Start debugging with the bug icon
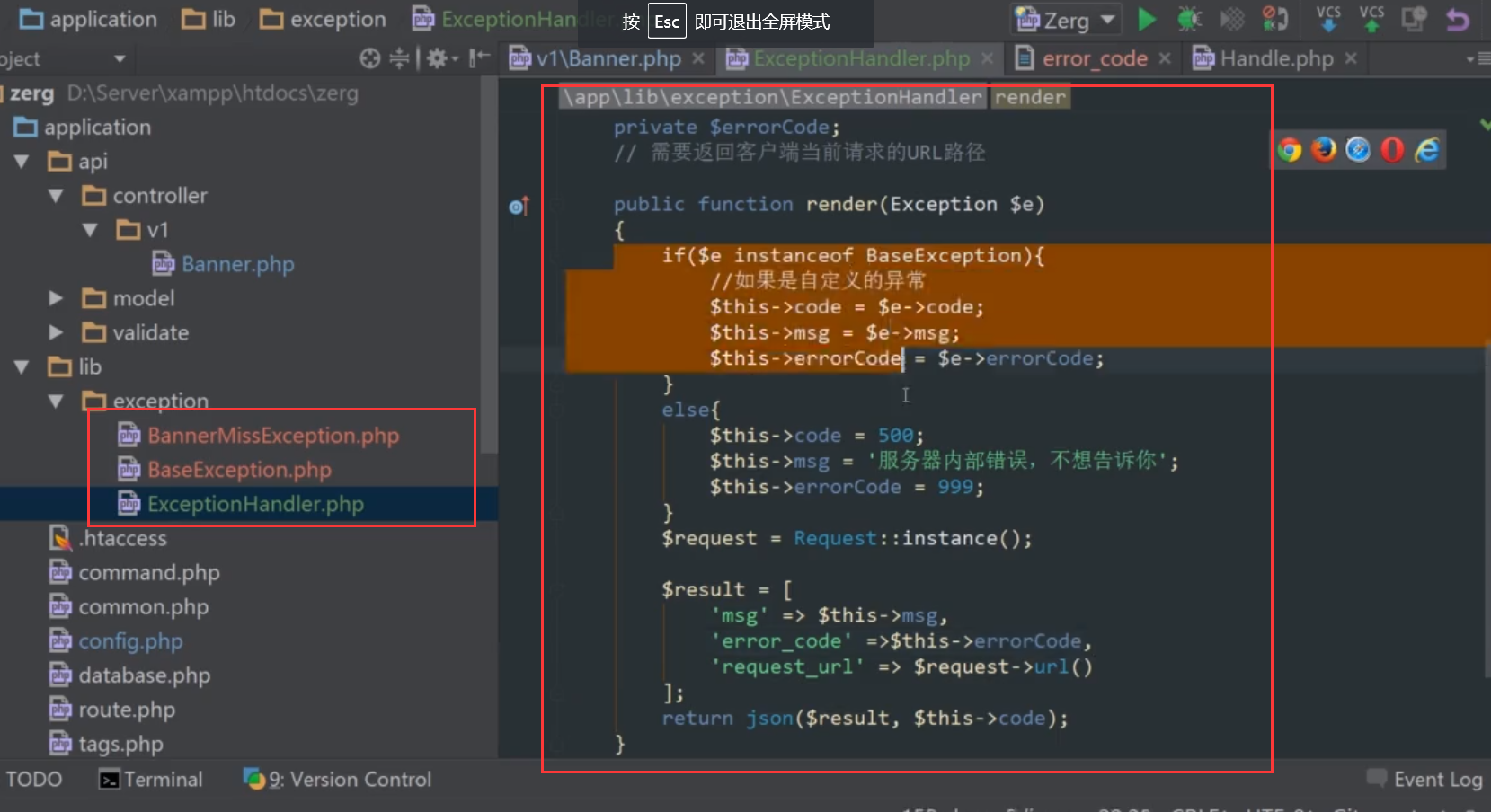 [1190, 19]
